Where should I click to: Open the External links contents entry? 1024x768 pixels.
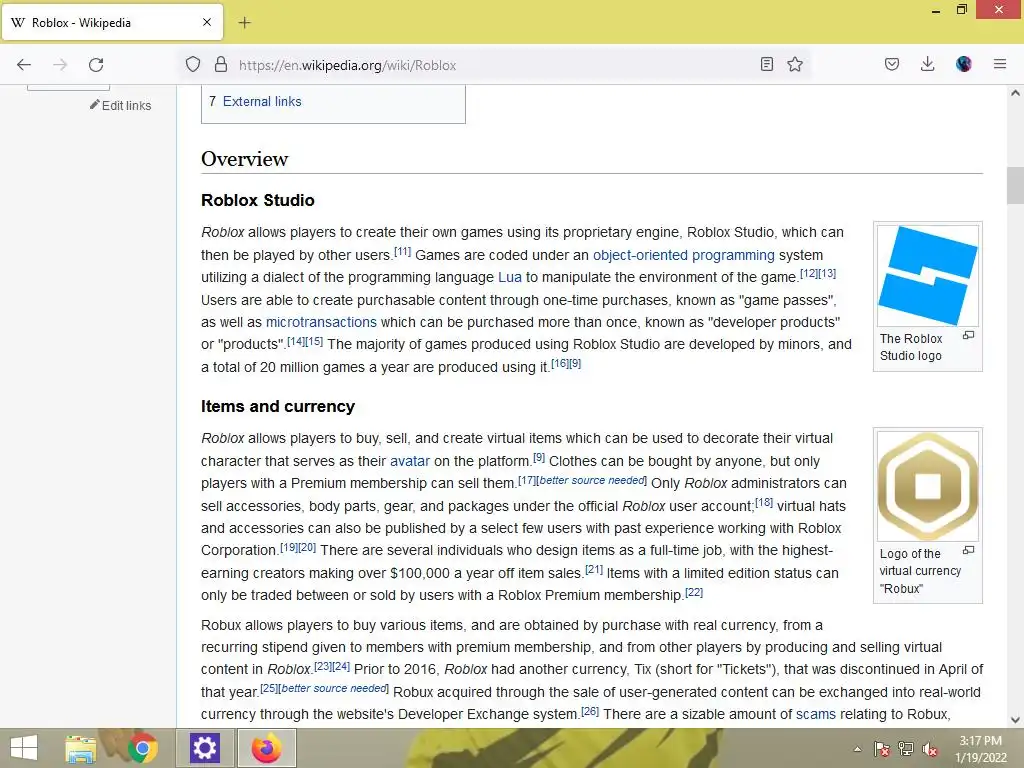262,101
